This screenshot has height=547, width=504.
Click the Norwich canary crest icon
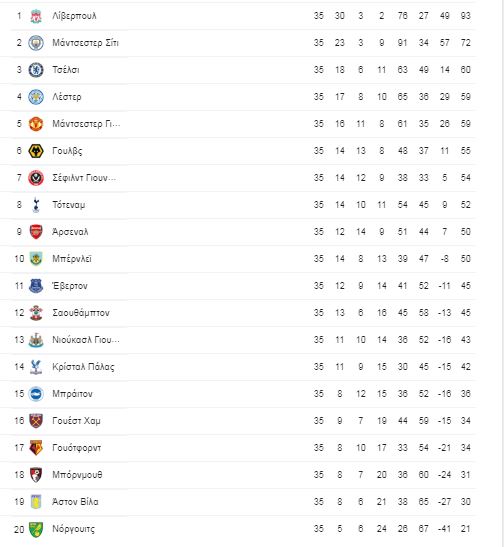click(x=36, y=529)
